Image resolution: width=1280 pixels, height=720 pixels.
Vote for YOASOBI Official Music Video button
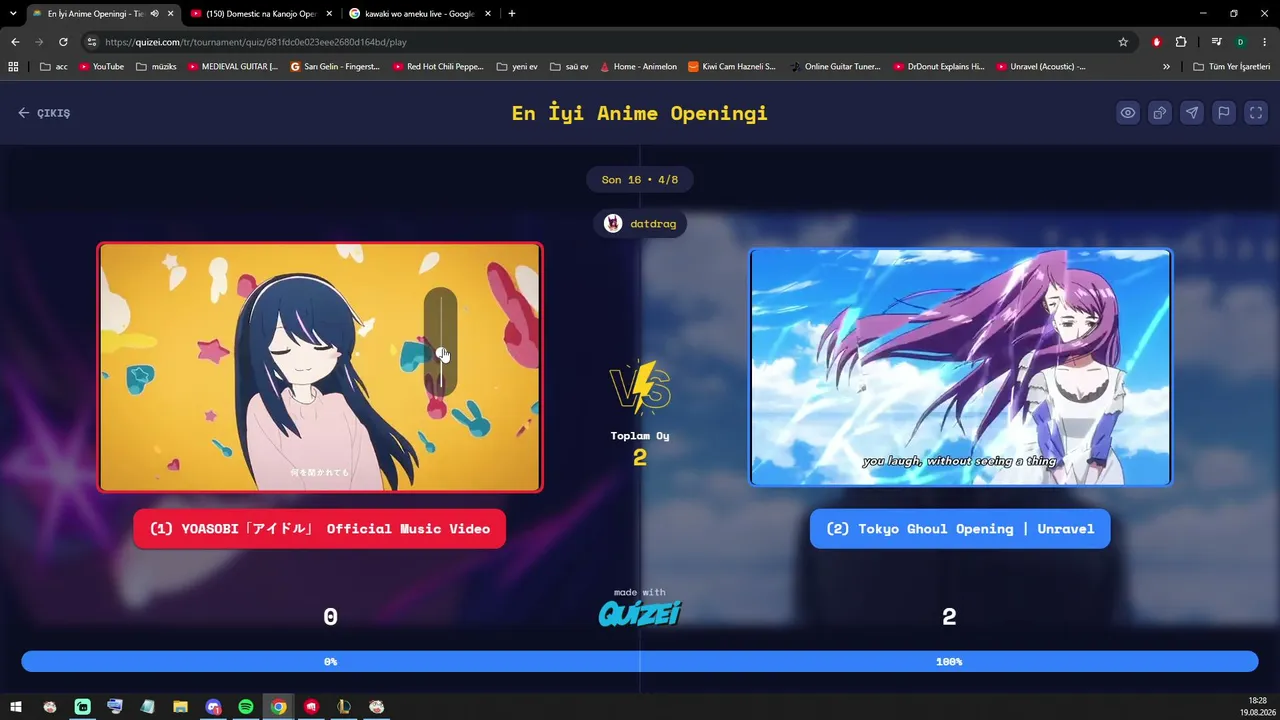(319, 529)
